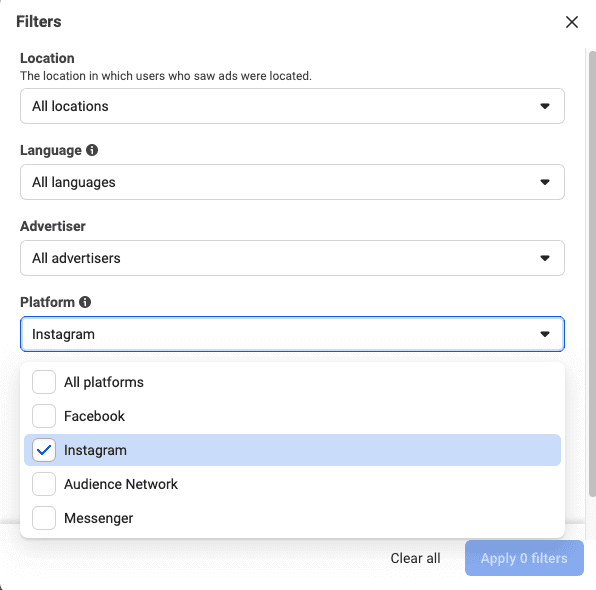Check the Facebook checkbox
The width and height of the screenshot is (596, 590).
point(44,416)
